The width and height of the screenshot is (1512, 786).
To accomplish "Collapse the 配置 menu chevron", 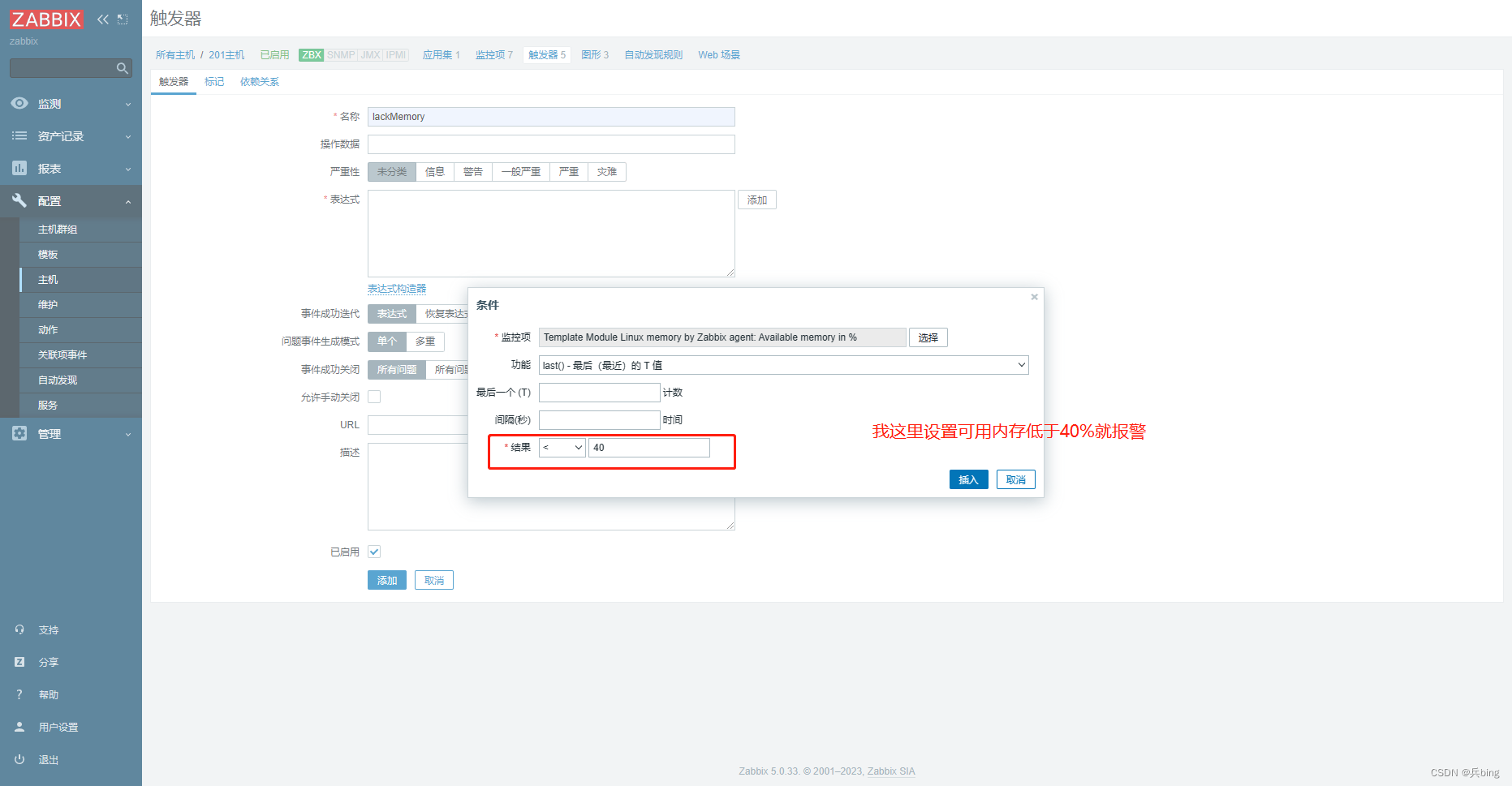I will pyautogui.click(x=128, y=202).
